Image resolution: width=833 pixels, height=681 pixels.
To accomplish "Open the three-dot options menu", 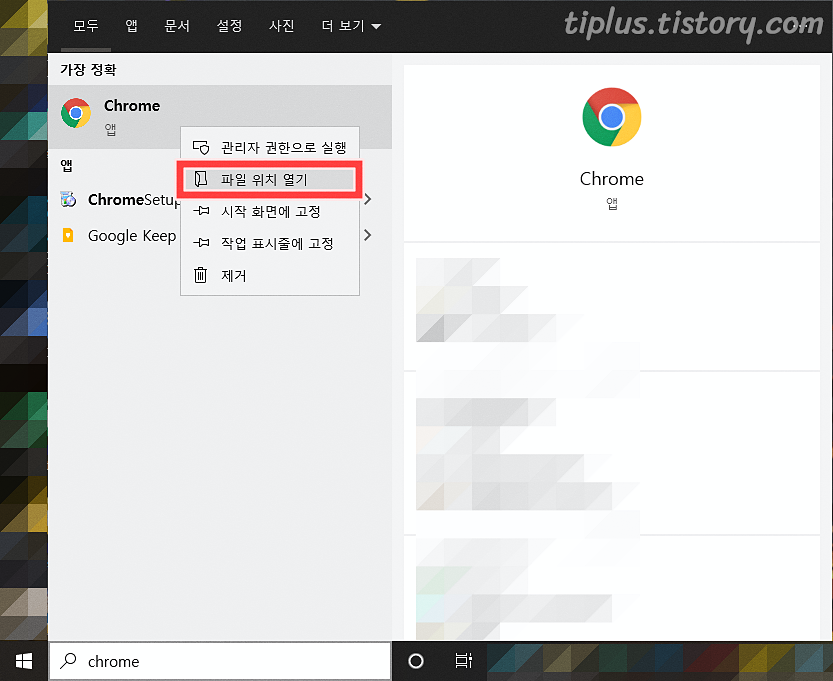I will (800, 25).
